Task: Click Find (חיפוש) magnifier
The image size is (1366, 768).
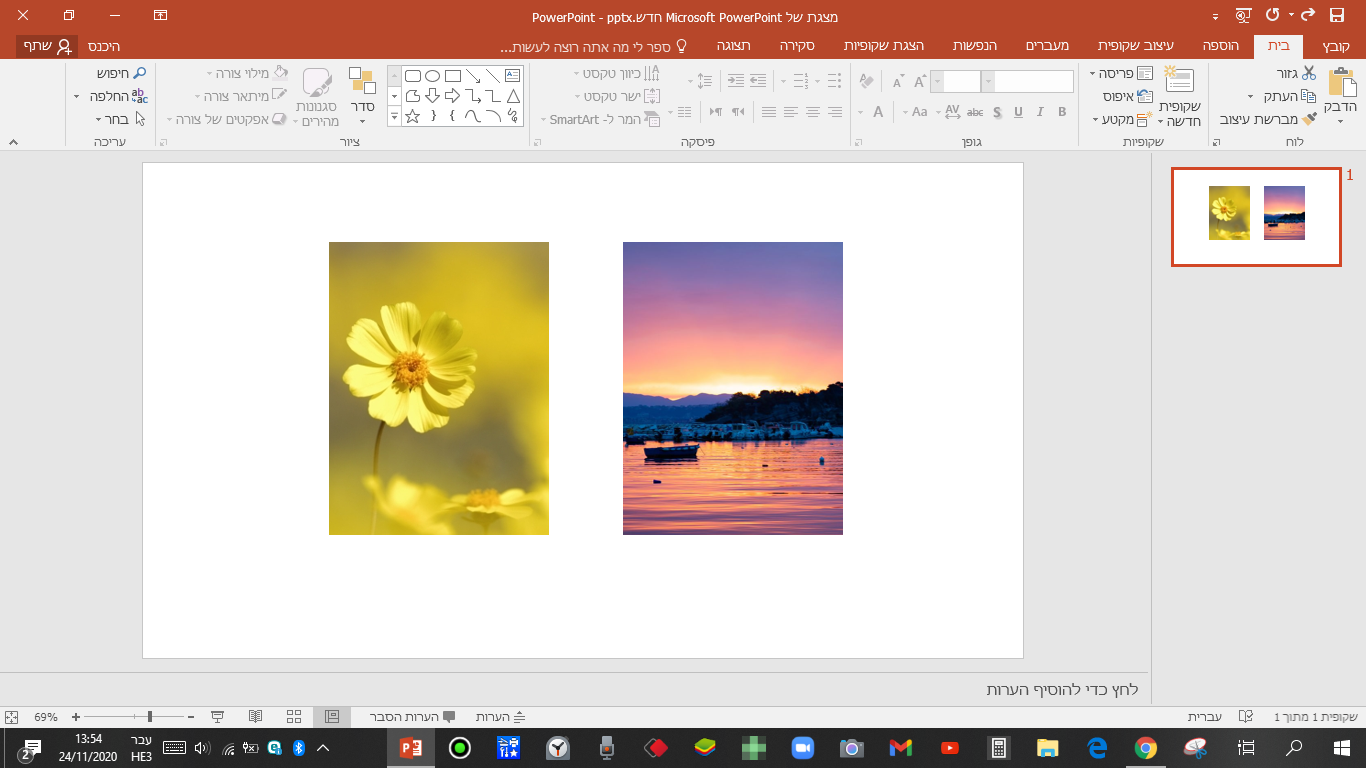Action: coord(122,73)
